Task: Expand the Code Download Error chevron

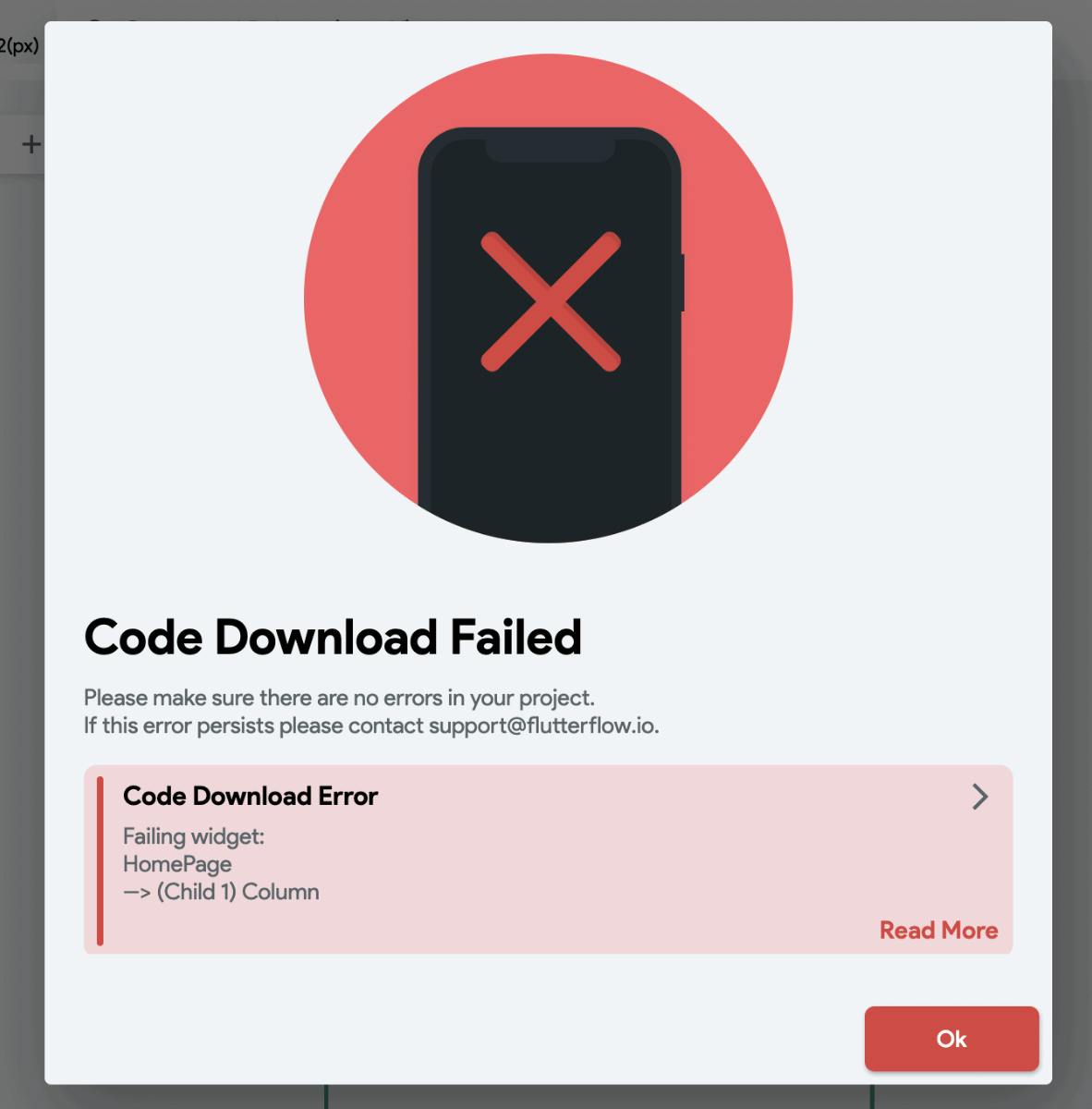Action: tap(980, 797)
